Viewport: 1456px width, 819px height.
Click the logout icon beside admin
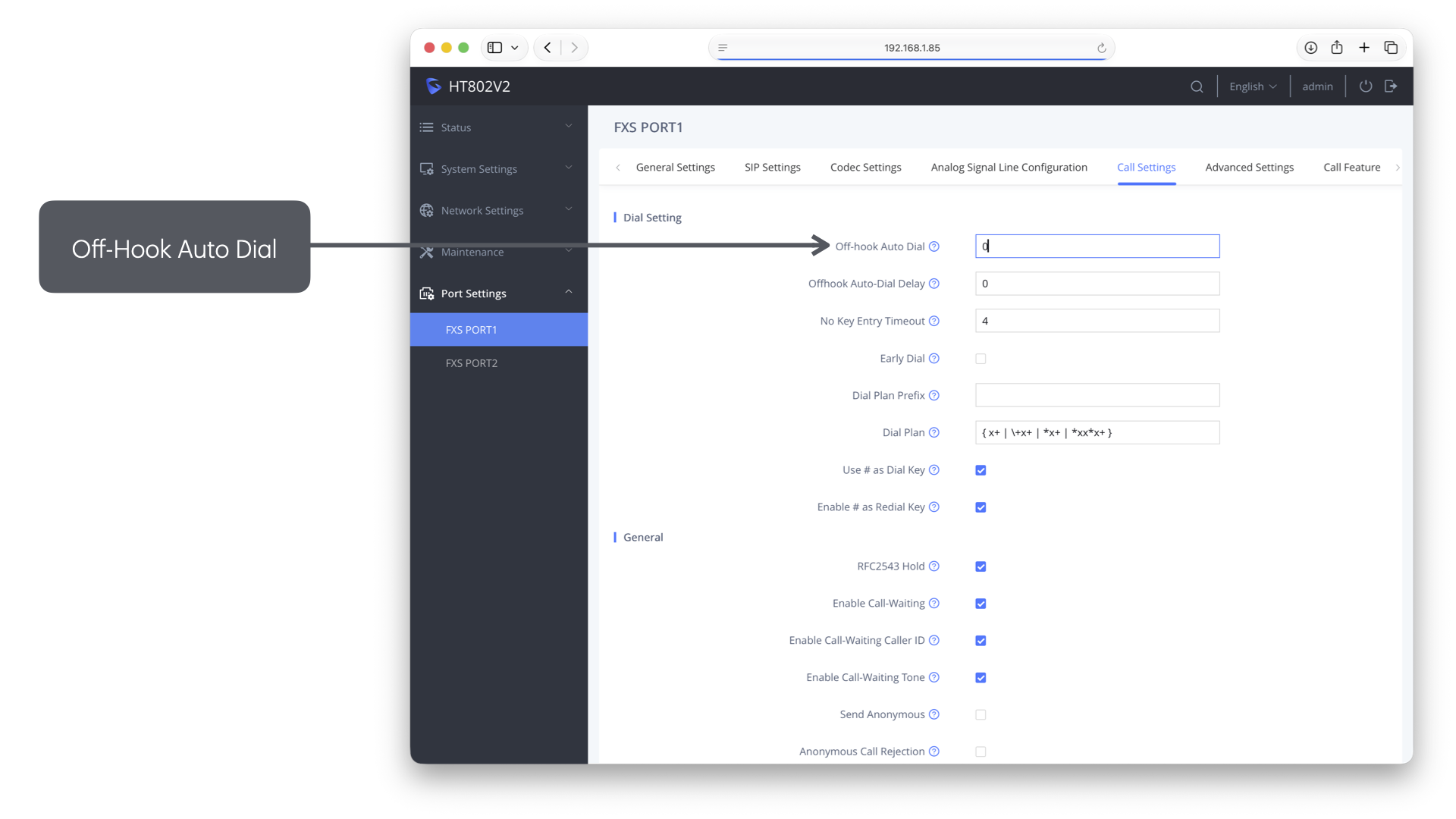click(1391, 86)
